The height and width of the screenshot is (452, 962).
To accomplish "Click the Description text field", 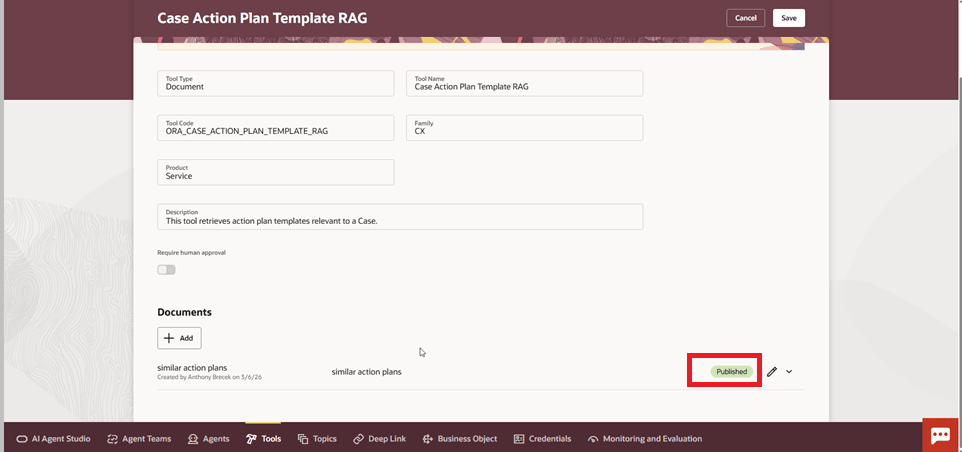I will pos(400,217).
